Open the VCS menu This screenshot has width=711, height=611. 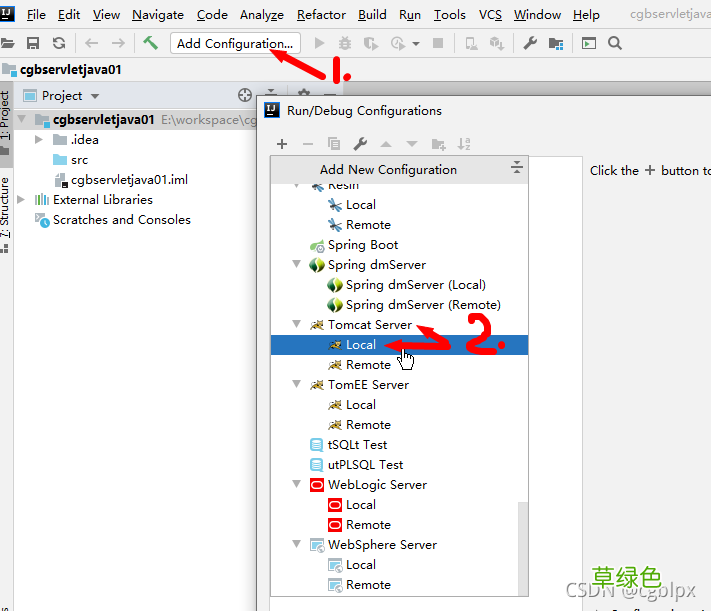click(490, 15)
